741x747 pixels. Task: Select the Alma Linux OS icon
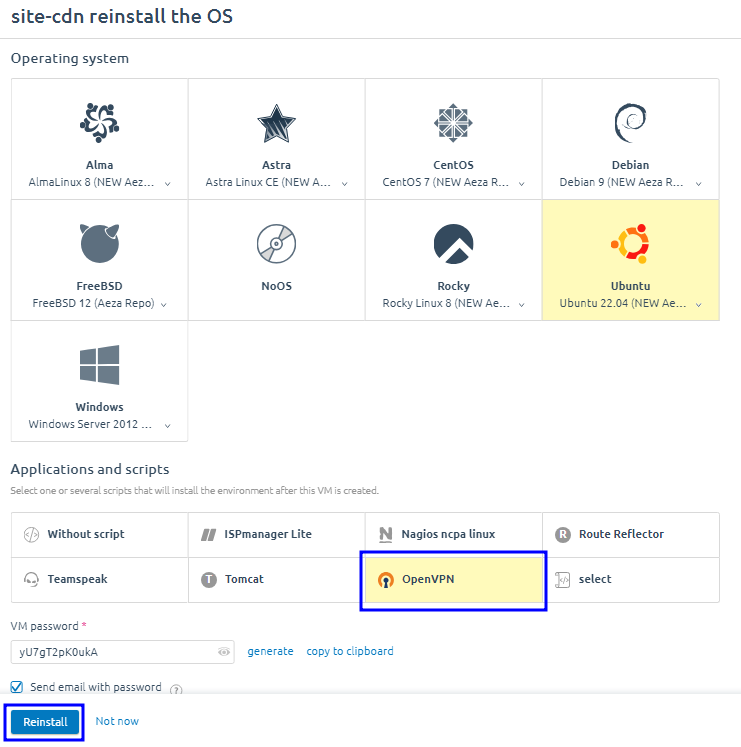pyautogui.click(x=99, y=122)
